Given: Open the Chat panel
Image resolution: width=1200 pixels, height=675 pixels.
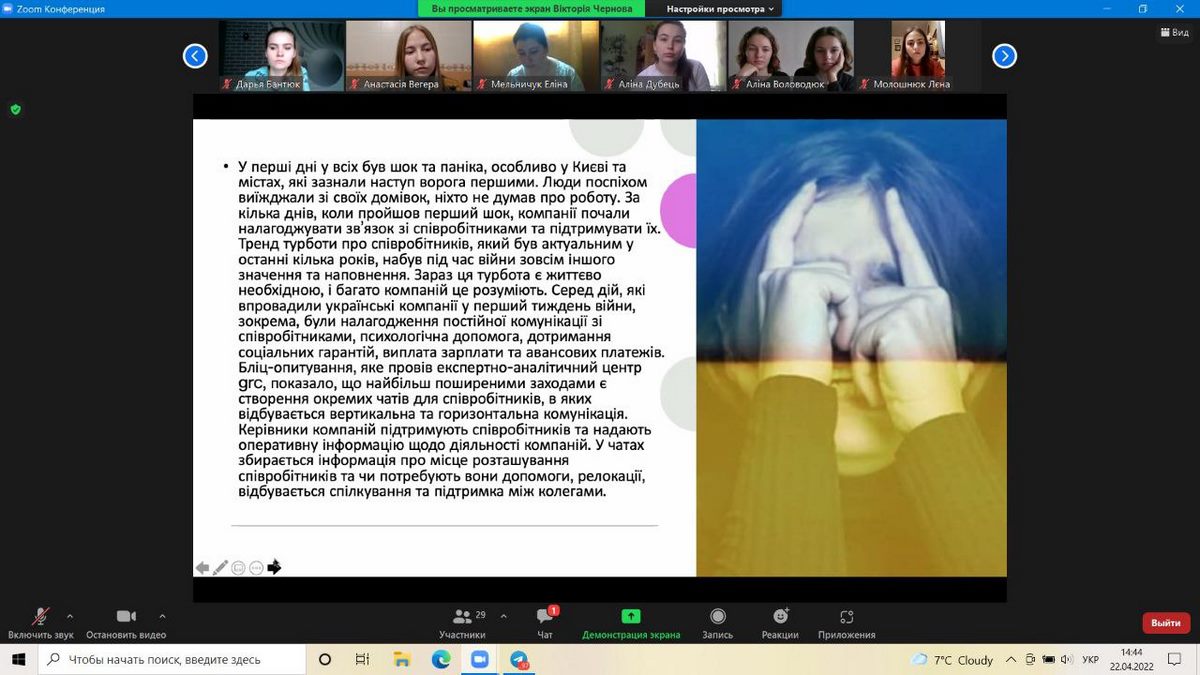Looking at the screenshot, I should (x=545, y=622).
